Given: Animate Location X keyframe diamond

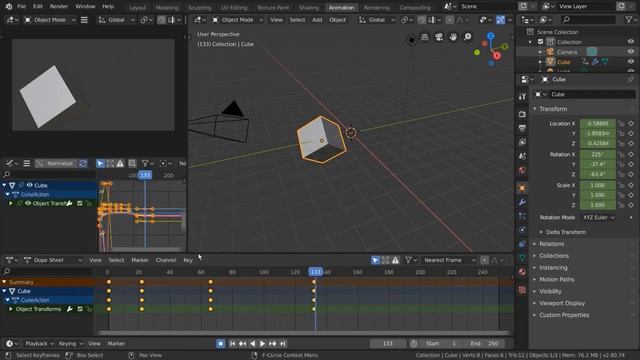Looking at the screenshot, I should click(631, 123).
